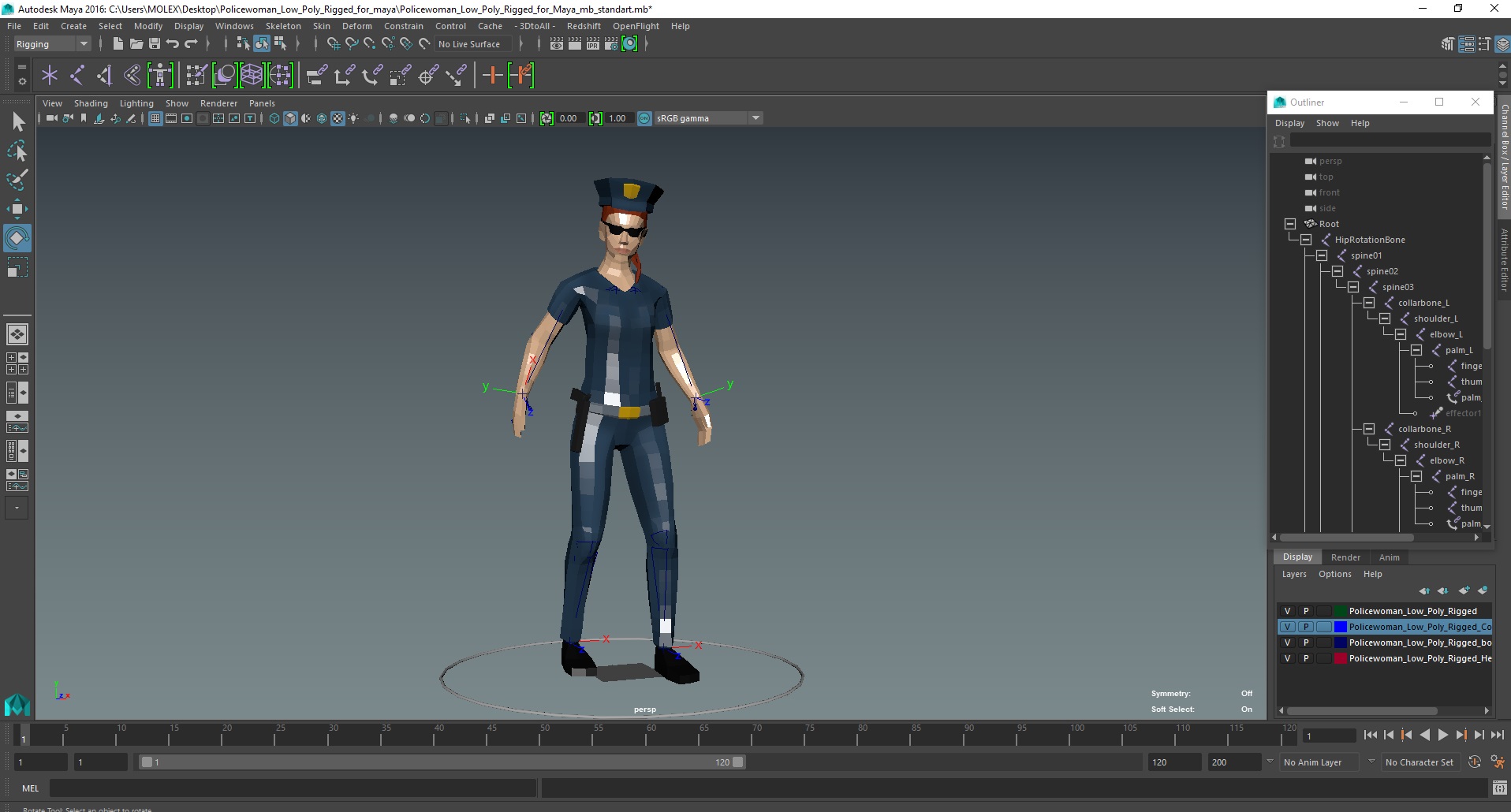Activate the Rotate tool
The image size is (1511, 812).
click(17, 238)
